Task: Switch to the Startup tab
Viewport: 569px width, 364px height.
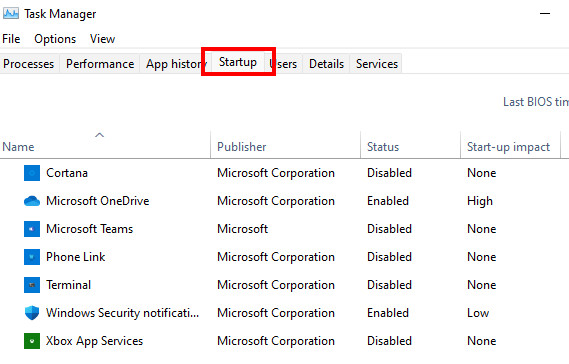Action: click(x=238, y=62)
